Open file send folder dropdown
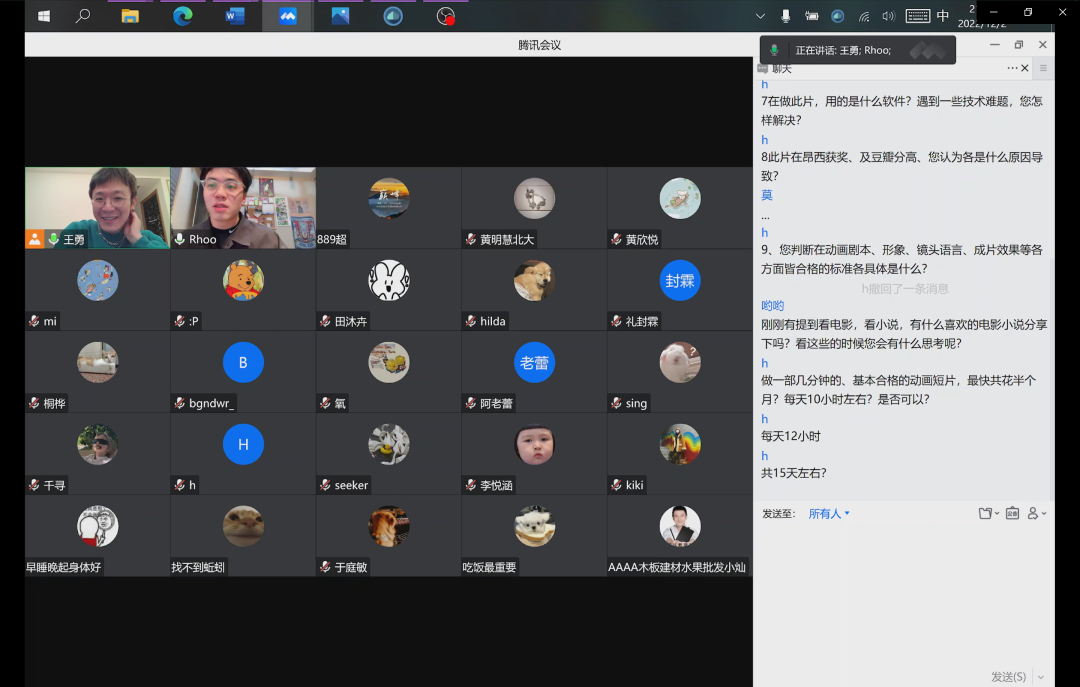 tap(988, 513)
